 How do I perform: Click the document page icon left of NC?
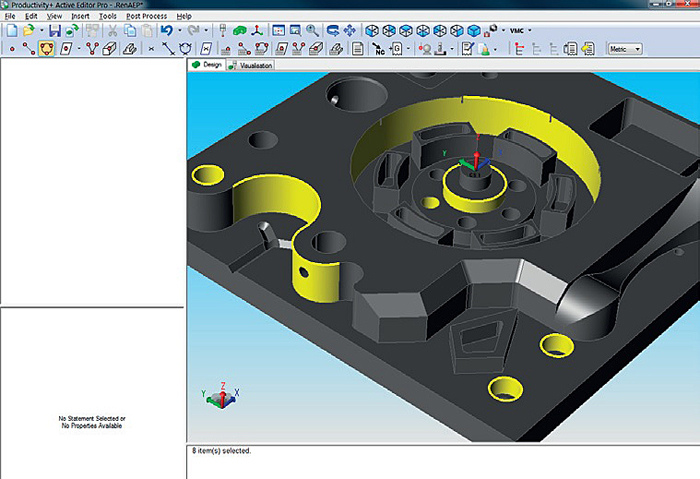[357, 49]
